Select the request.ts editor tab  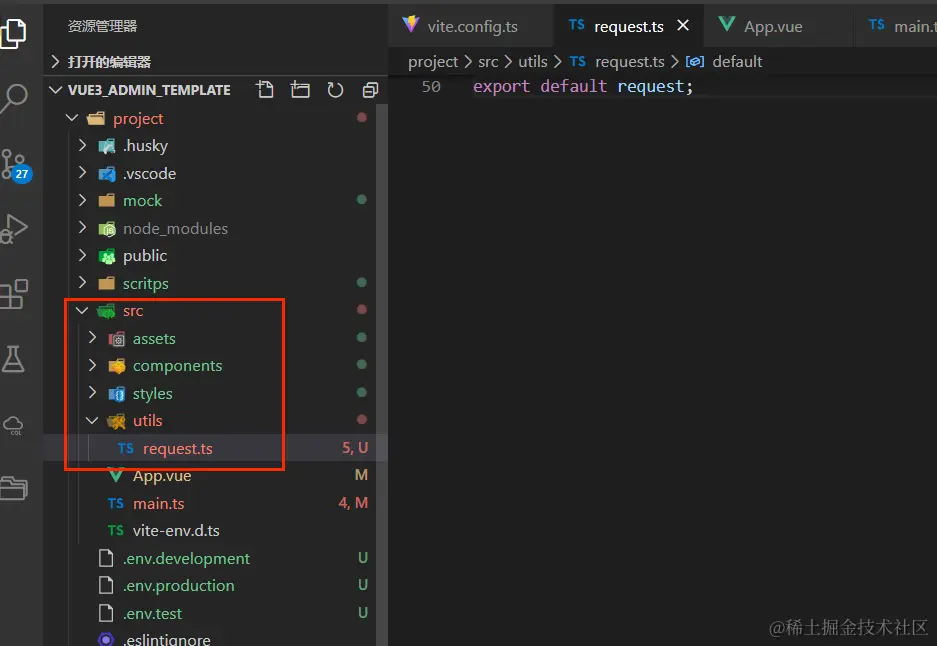628,26
